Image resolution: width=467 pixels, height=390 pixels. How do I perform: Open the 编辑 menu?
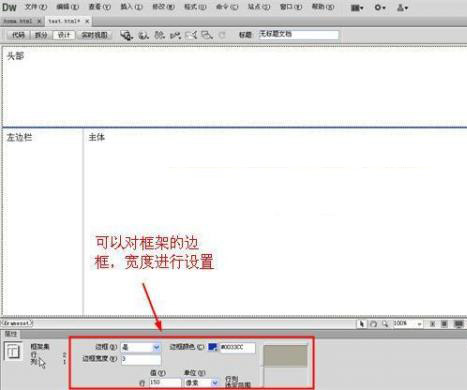point(67,7)
